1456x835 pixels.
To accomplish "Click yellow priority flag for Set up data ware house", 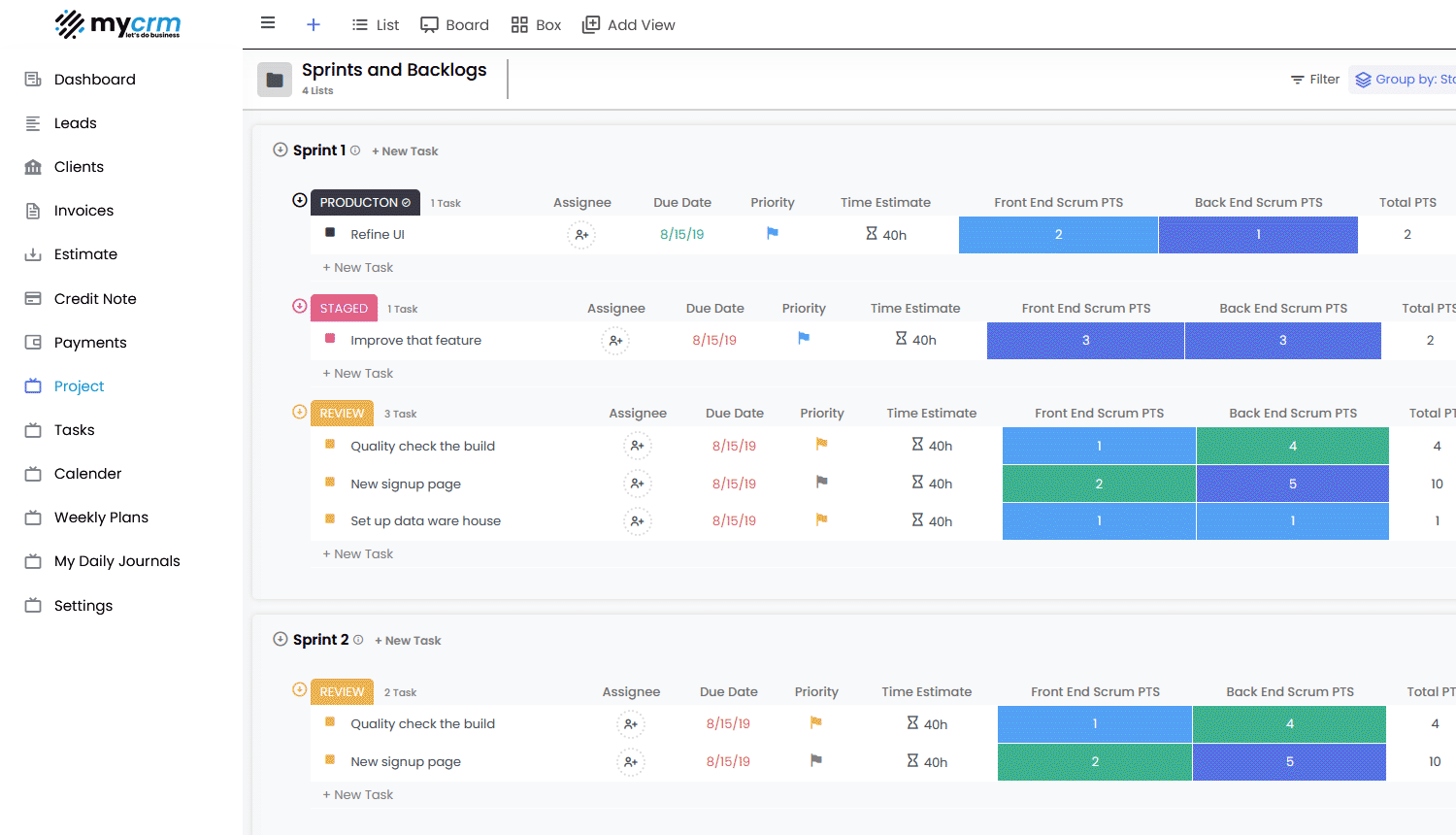I will [x=821, y=519].
